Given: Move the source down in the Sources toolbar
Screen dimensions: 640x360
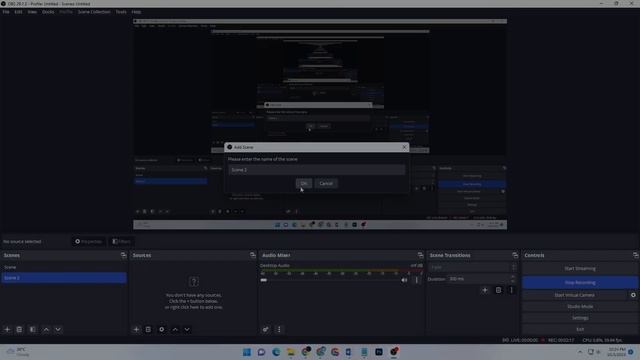Looking at the screenshot, I should click(187, 329).
